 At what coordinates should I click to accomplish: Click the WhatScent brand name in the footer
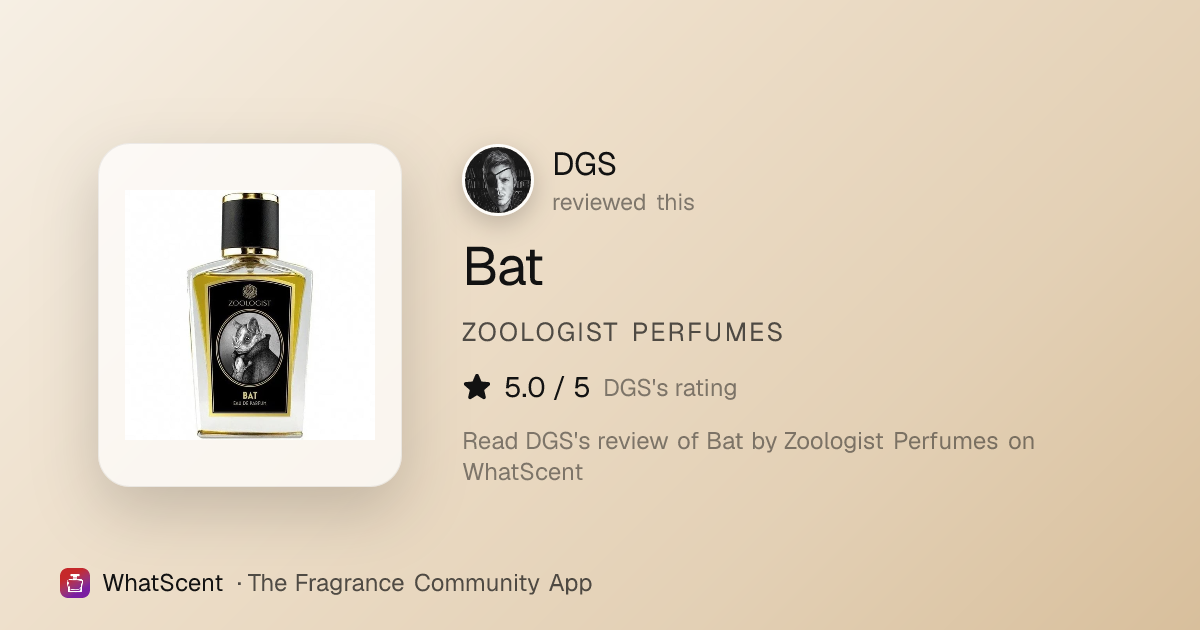point(163,583)
